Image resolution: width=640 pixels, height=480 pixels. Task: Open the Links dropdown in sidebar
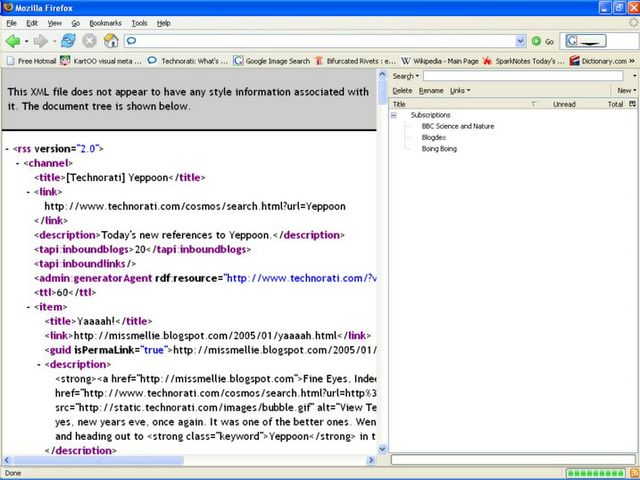pyautogui.click(x=459, y=90)
